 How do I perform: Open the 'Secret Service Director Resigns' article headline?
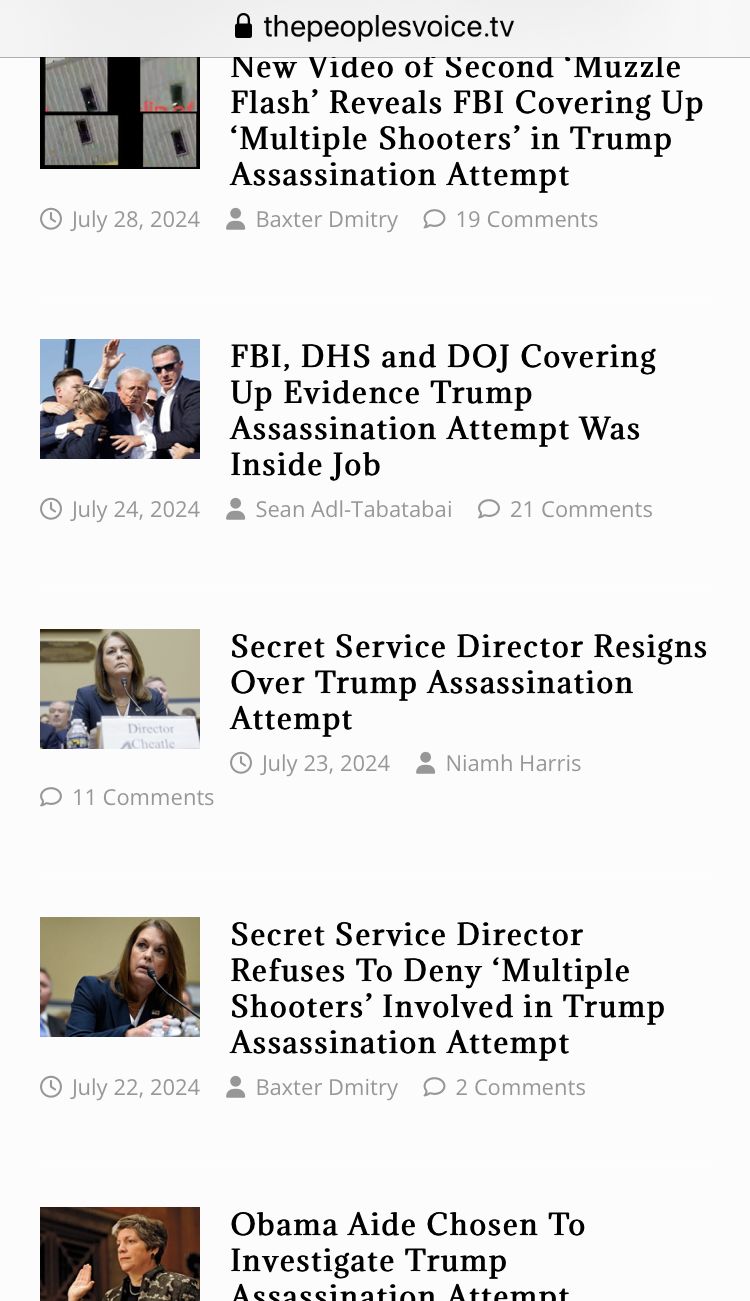click(469, 683)
